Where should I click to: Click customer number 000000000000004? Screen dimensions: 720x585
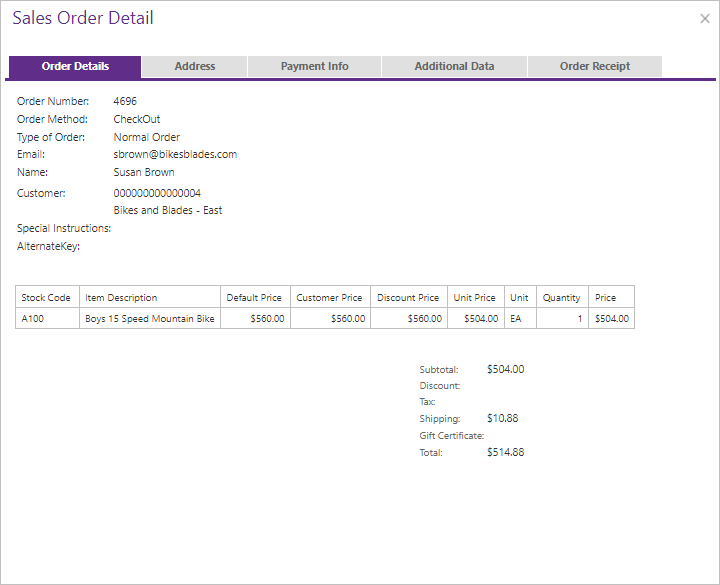(x=157, y=193)
